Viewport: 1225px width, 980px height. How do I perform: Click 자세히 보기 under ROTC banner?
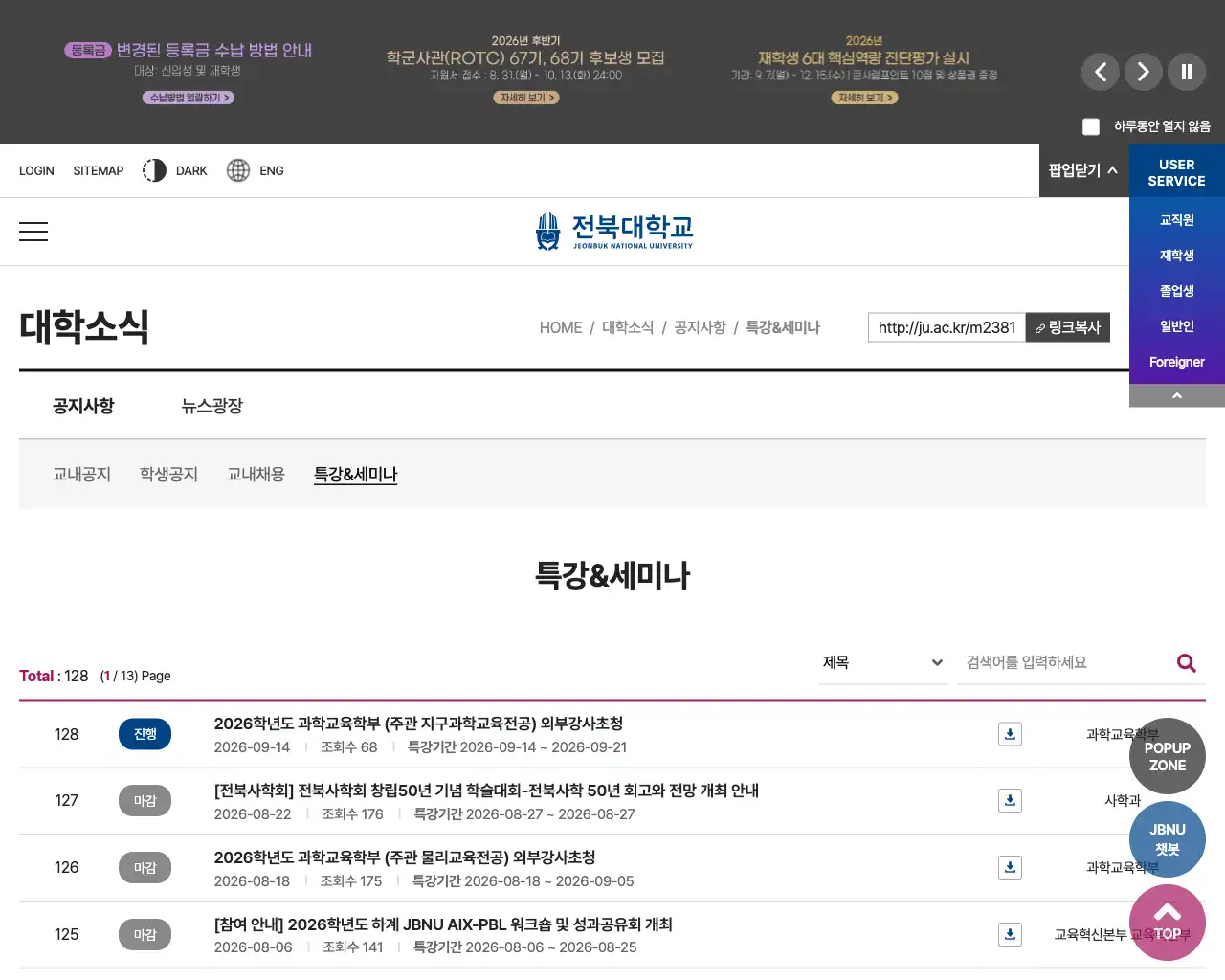point(526,98)
